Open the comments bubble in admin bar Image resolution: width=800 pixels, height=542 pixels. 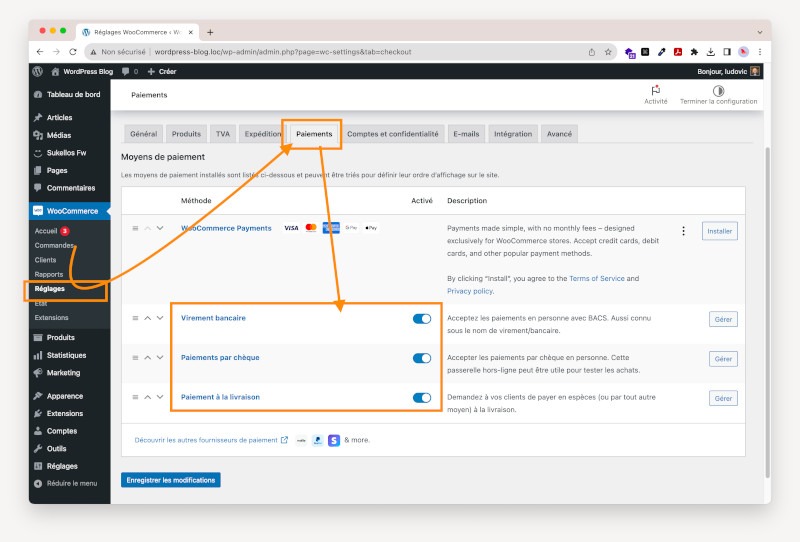(127, 72)
